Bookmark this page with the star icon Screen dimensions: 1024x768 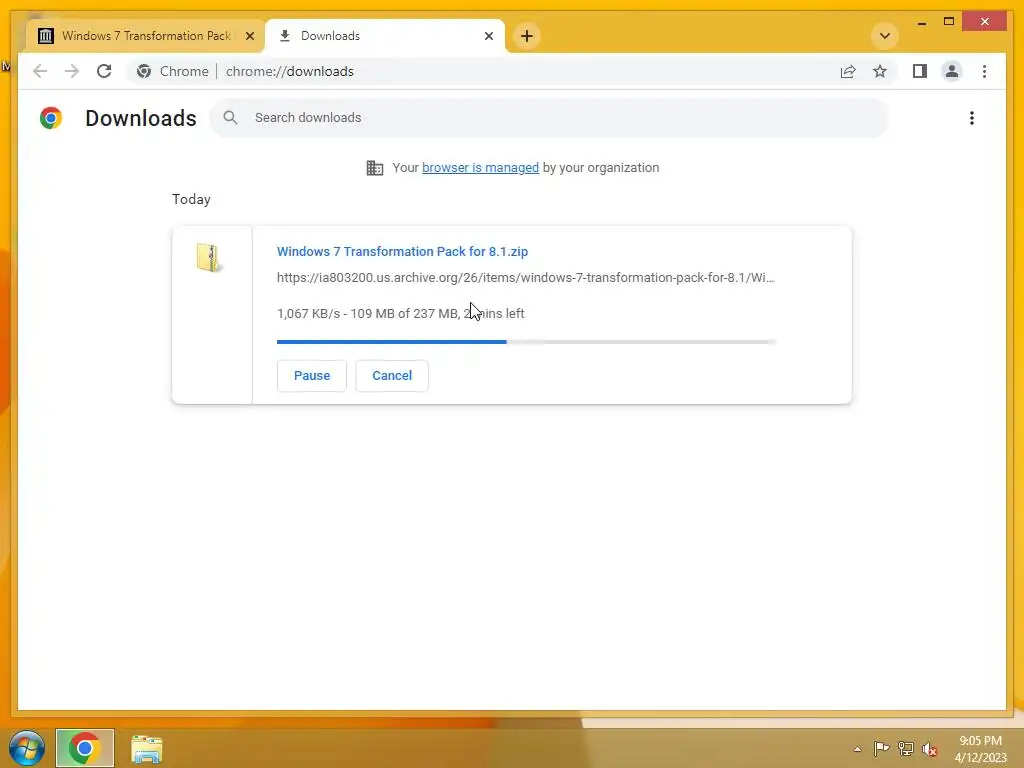[880, 71]
